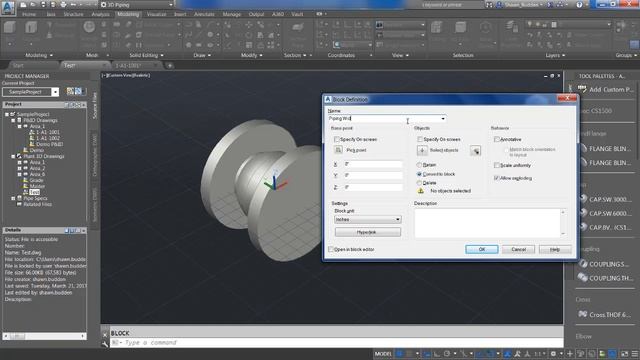
Task: Open the Home ribbon tab
Action: point(29,14)
